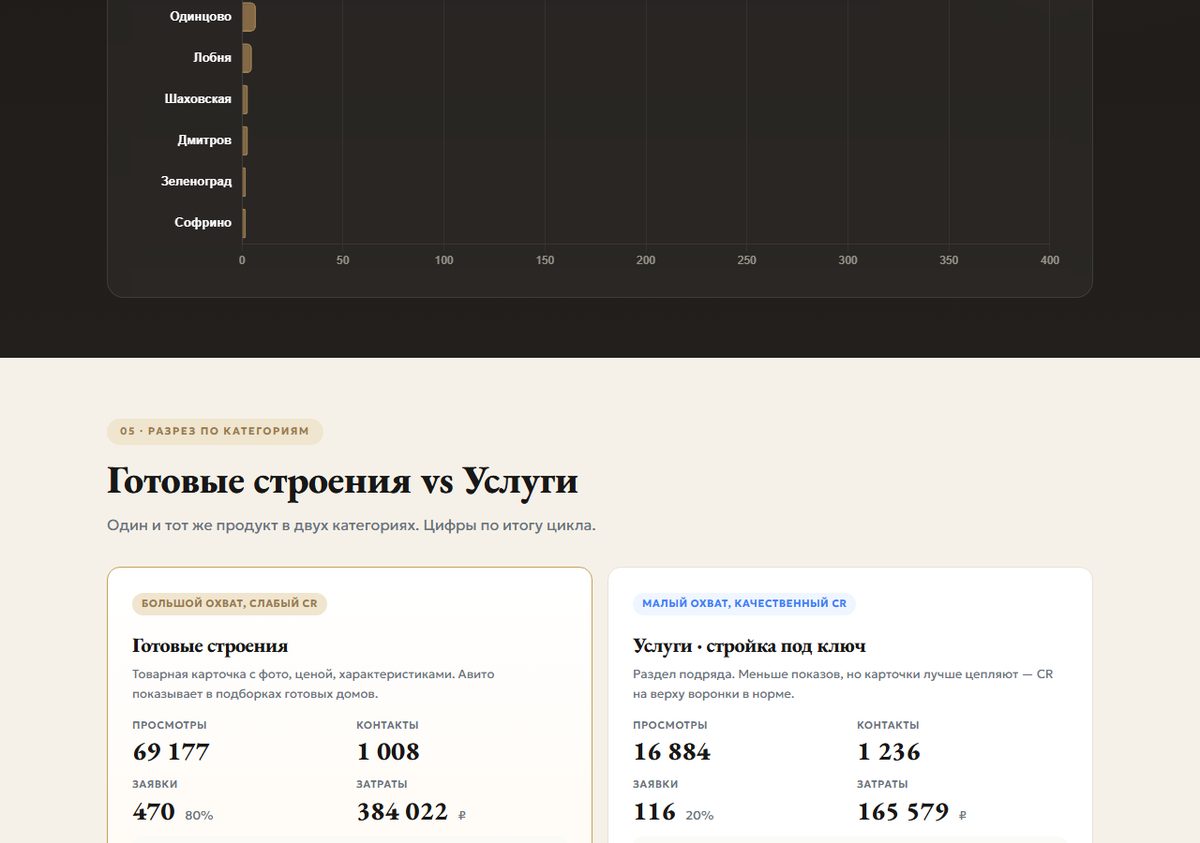This screenshot has width=1200, height=843.
Task: Click the 400 axis tick label
Action: pos(1050,260)
